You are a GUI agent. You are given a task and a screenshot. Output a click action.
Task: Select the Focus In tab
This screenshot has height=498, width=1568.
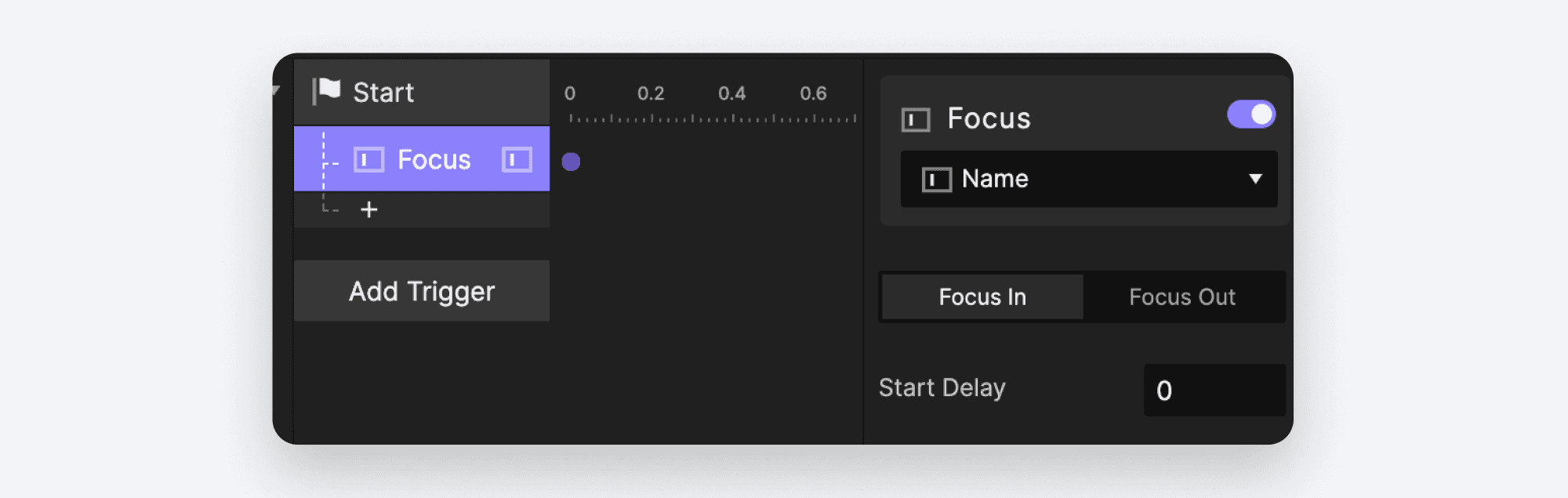coord(982,297)
